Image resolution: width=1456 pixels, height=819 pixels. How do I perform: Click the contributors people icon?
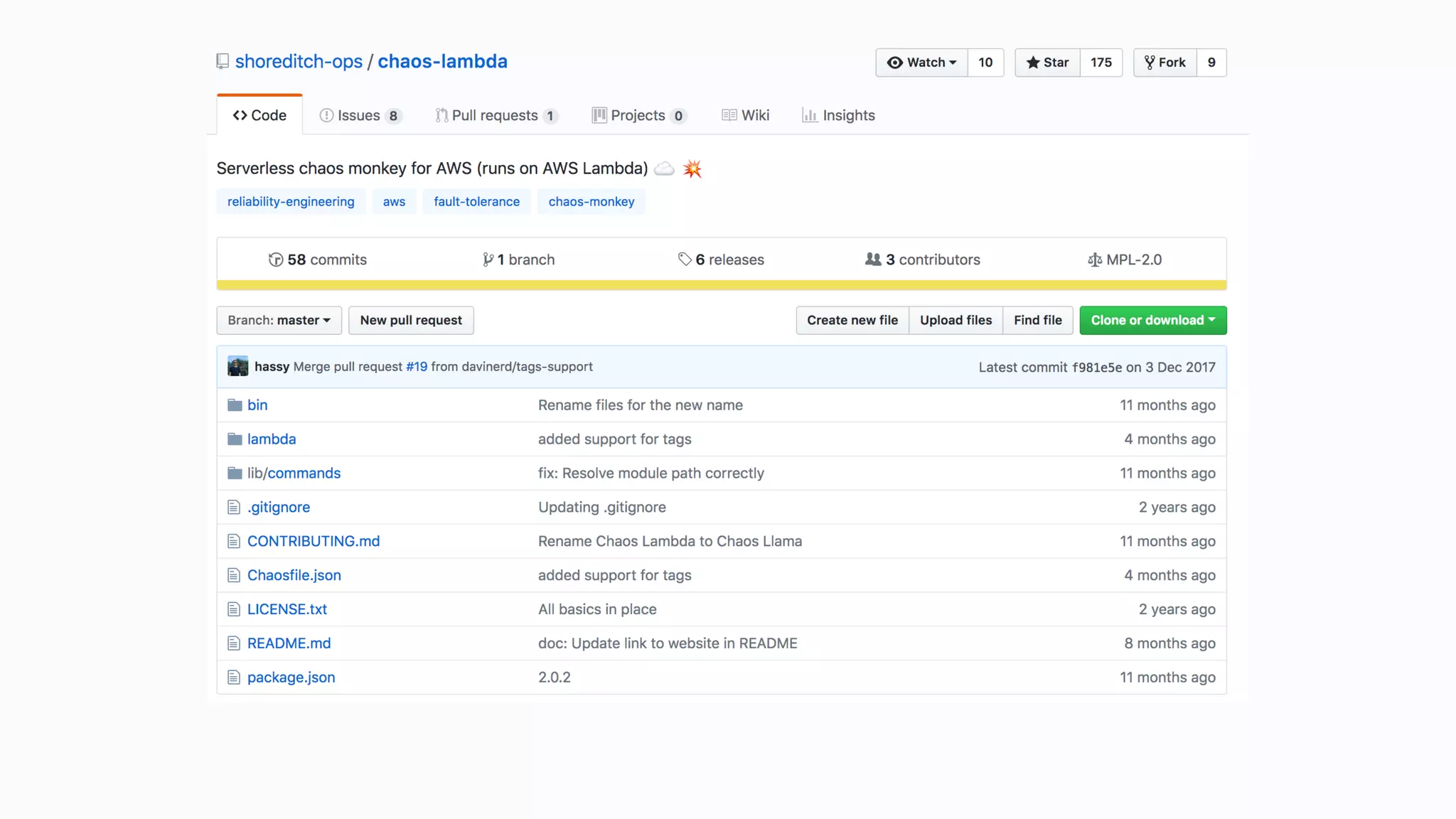pos(873,259)
